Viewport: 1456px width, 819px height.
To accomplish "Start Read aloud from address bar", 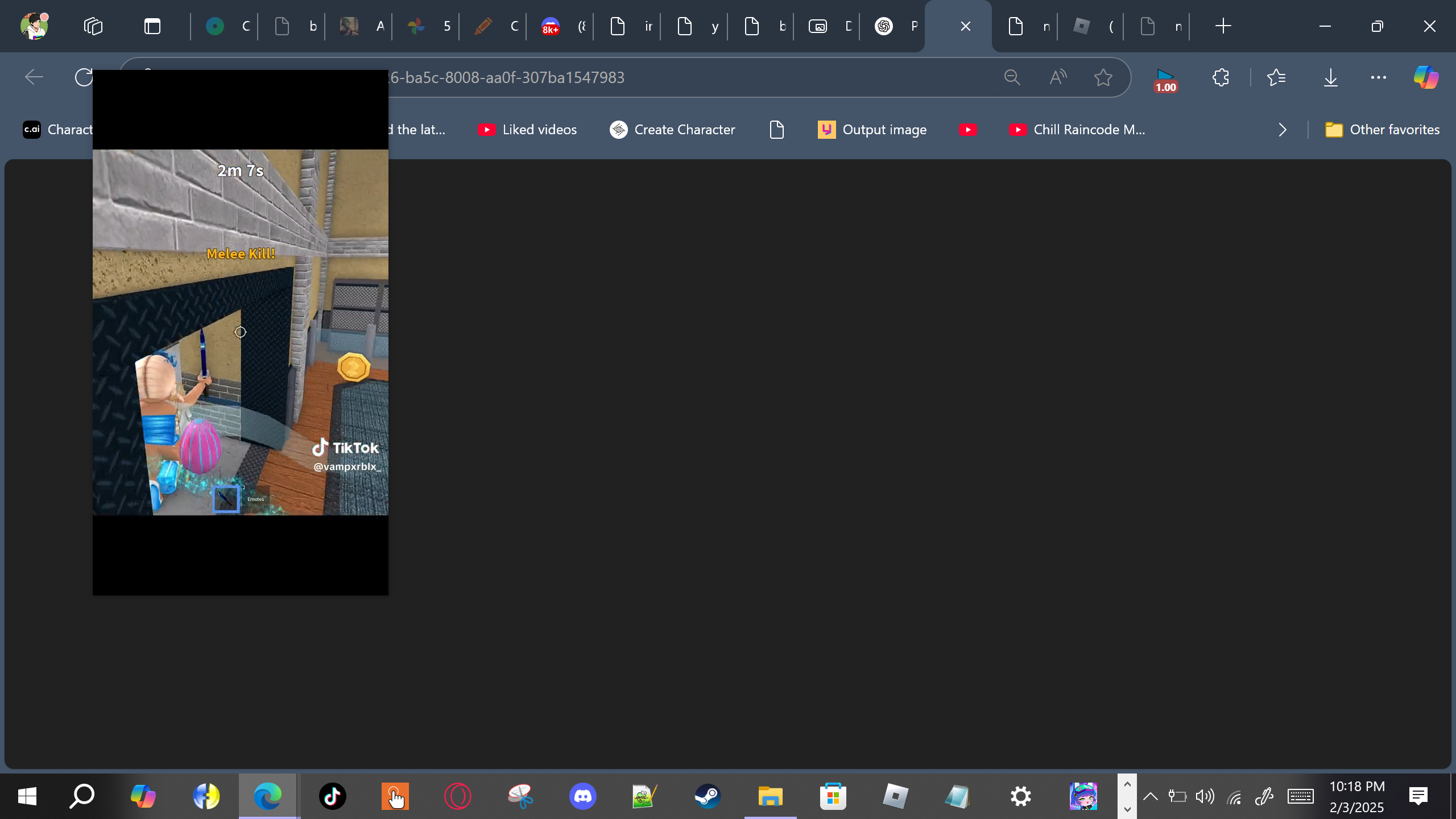I will tap(1058, 77).
